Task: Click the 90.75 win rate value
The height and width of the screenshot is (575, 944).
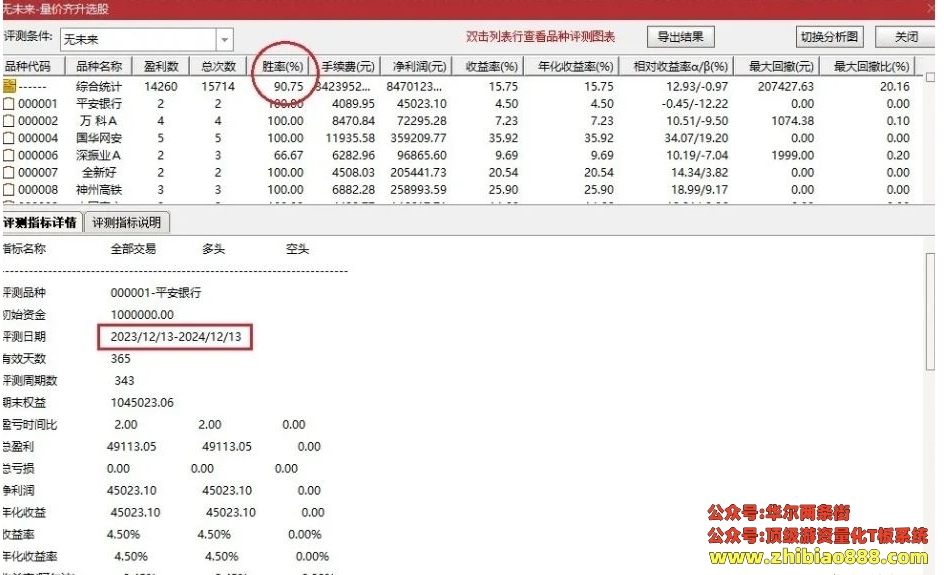Action: (288, 86)
